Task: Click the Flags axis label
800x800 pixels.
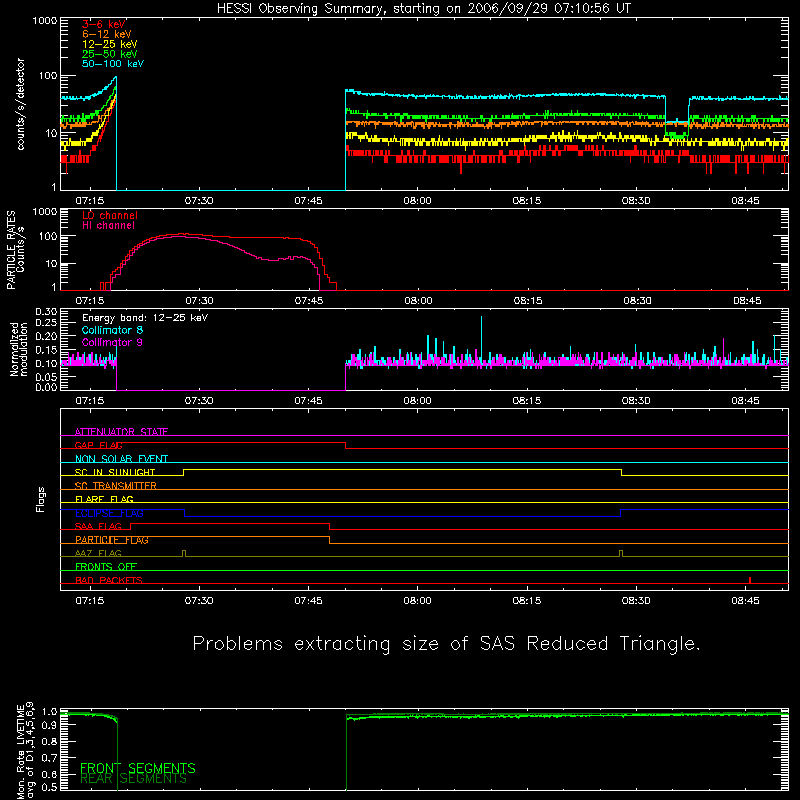Action: point(40,499)
